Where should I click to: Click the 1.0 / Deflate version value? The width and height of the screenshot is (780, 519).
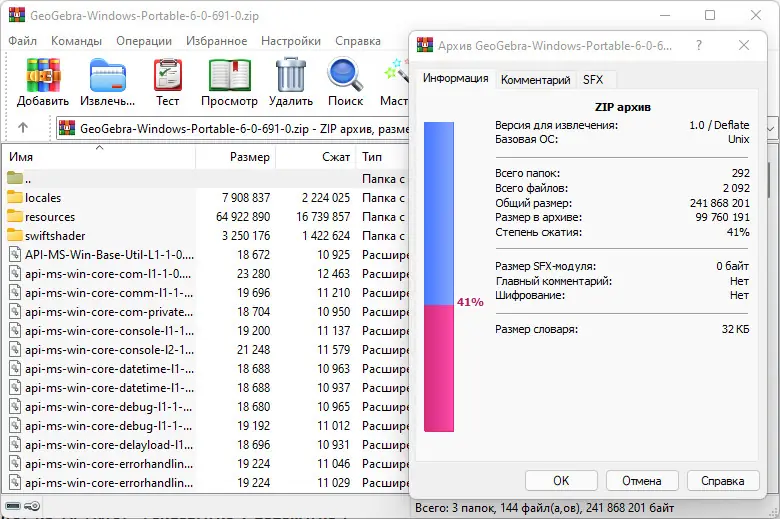point(719,125)
